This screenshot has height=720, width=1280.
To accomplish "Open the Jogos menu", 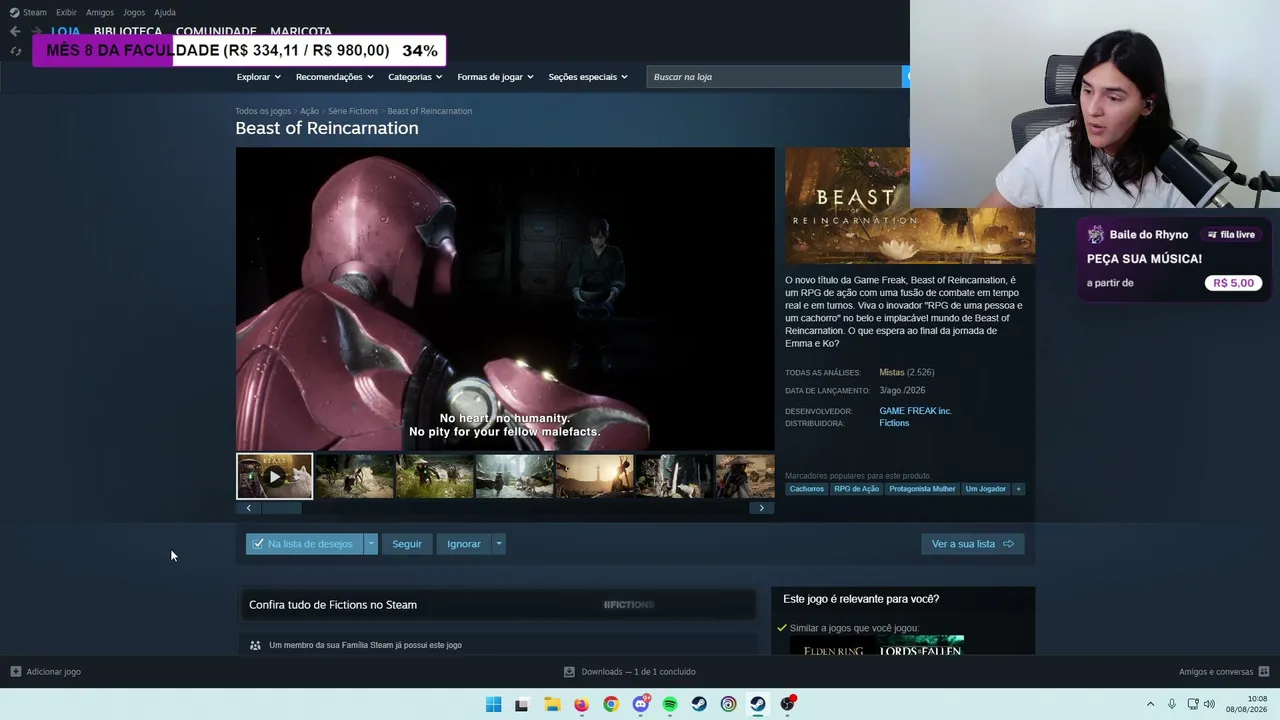I will click(x=134, y=12).
